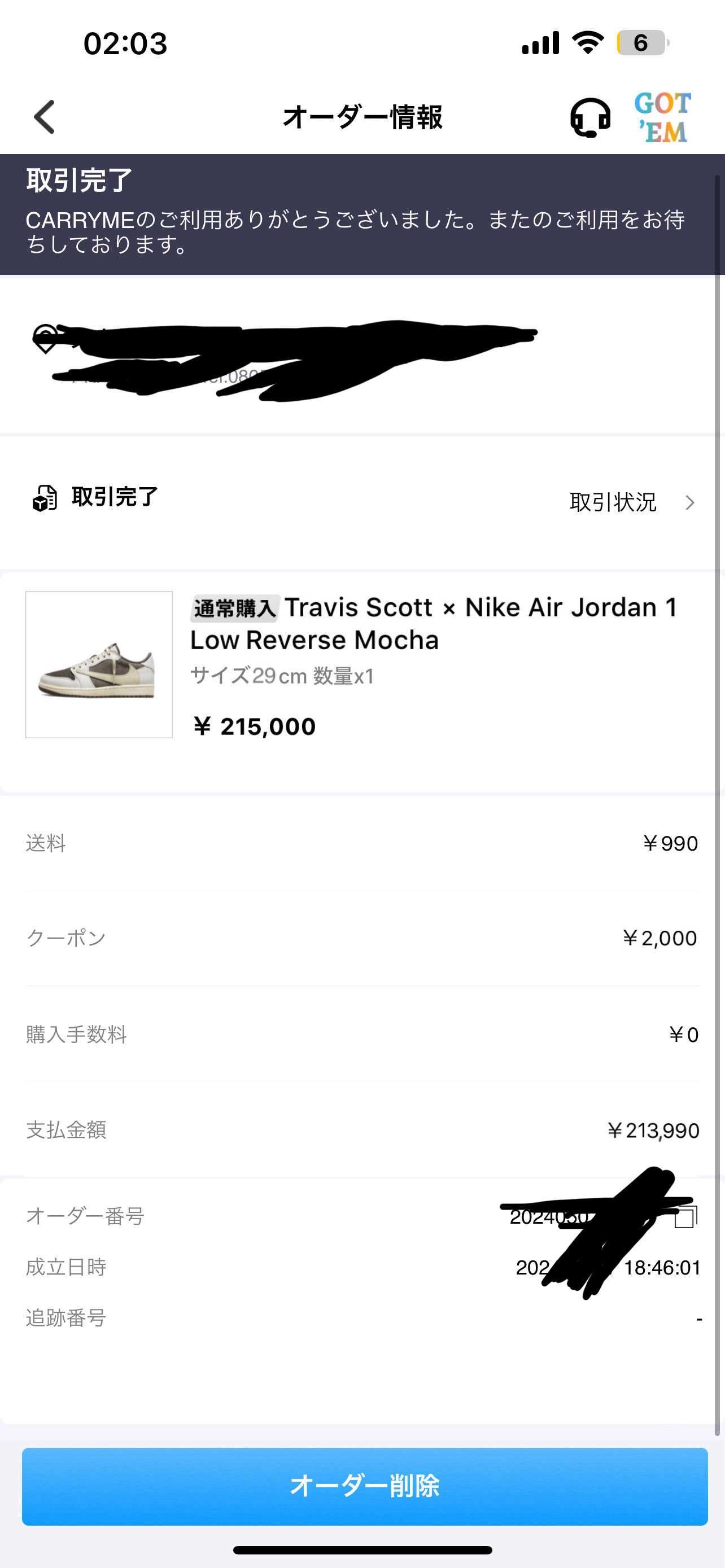Tap the Wi-Fi status icon
725x1568 pixels.
tap(587, 42)
